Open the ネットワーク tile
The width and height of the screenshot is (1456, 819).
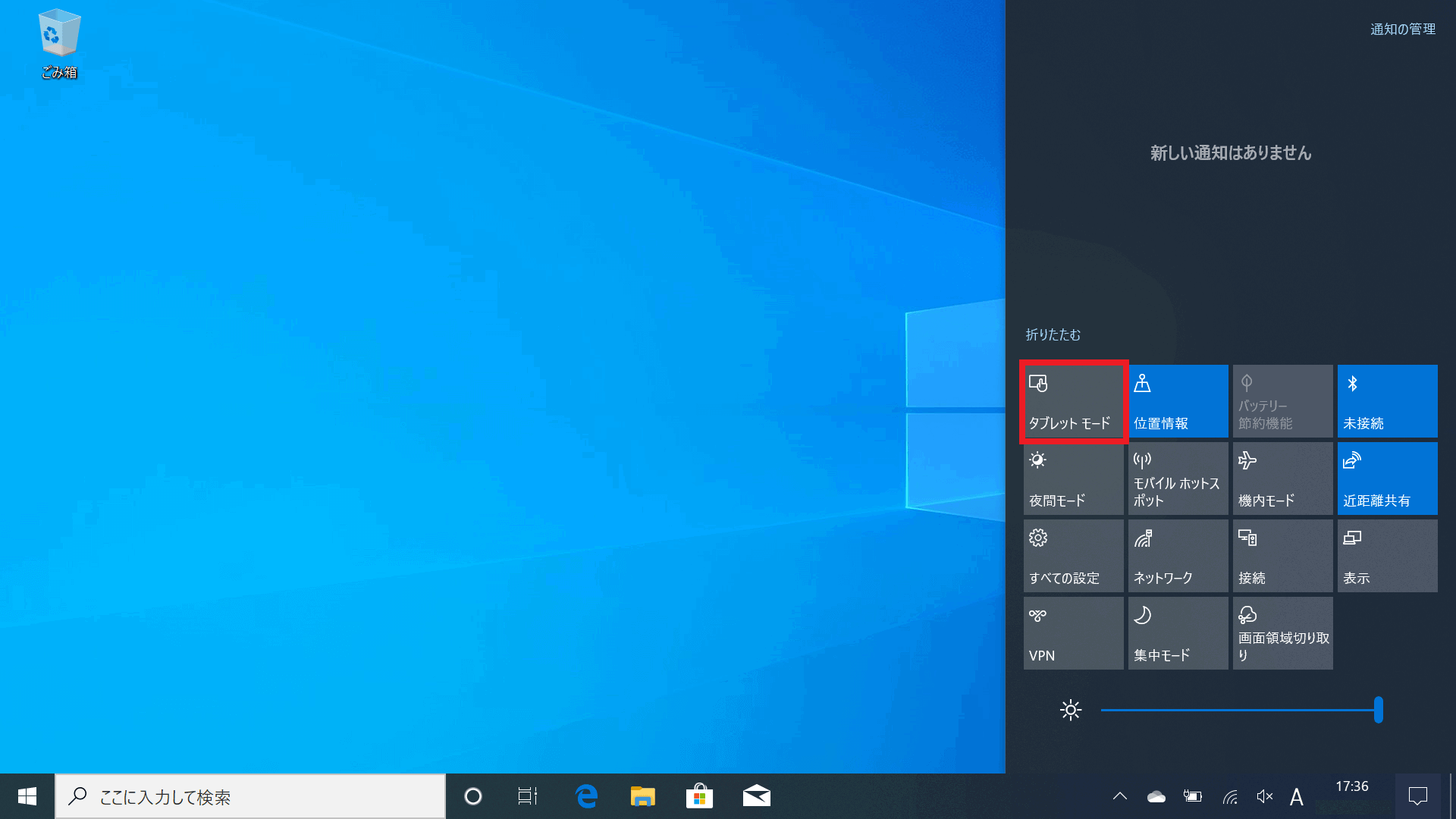1178,556
